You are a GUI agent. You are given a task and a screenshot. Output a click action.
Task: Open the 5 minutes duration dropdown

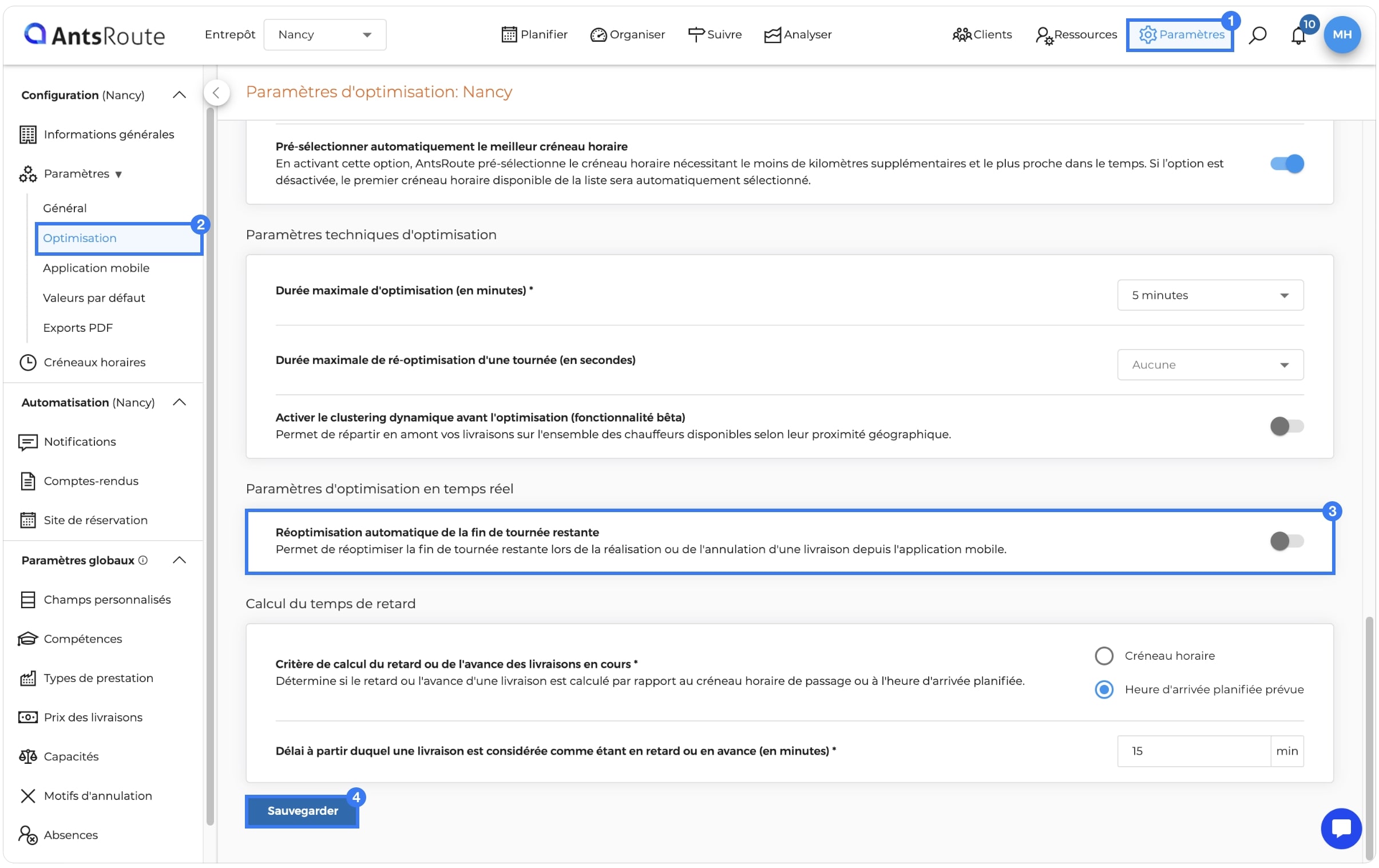(x=1210, y=295)
